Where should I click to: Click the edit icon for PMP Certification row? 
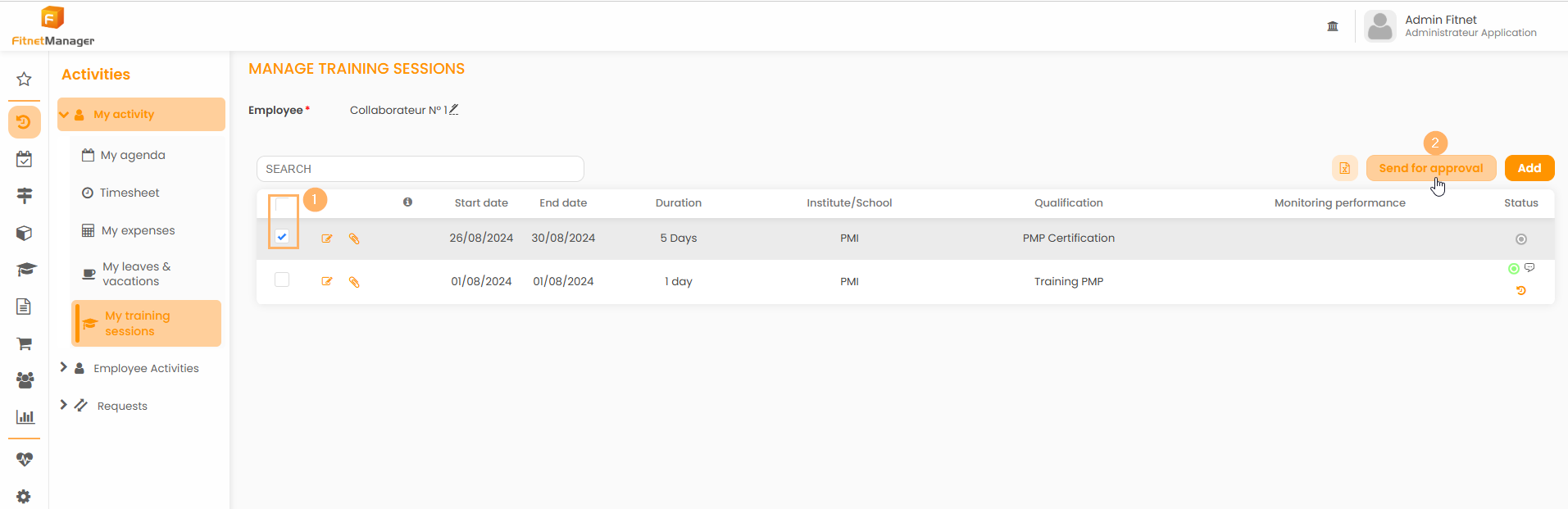(327, 239)
